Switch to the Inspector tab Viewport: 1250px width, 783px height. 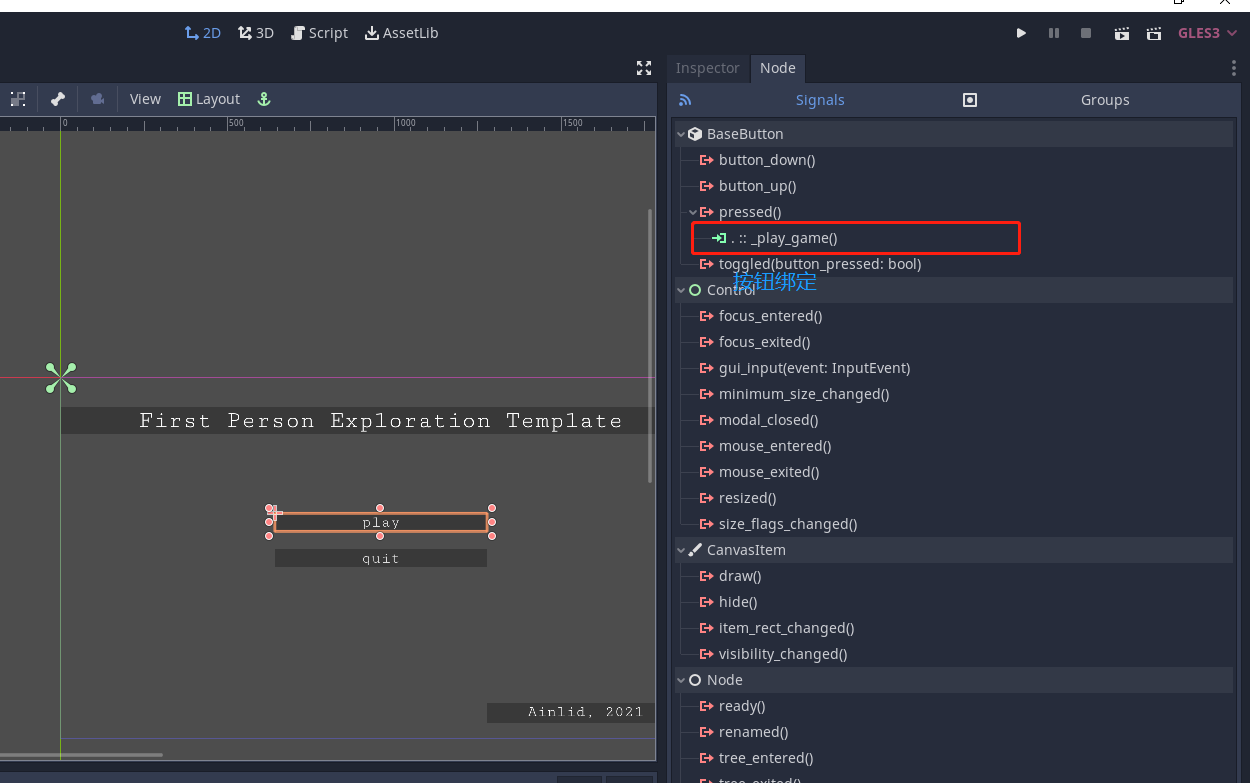tap(707, 68)
